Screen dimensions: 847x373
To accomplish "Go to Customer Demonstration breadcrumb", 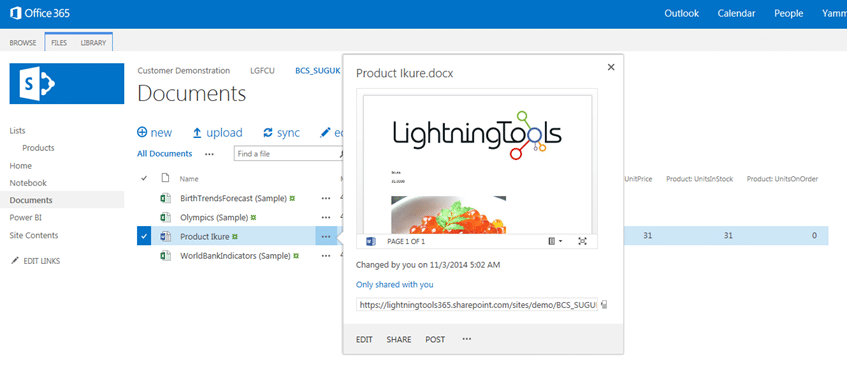I will click(184, 71).
